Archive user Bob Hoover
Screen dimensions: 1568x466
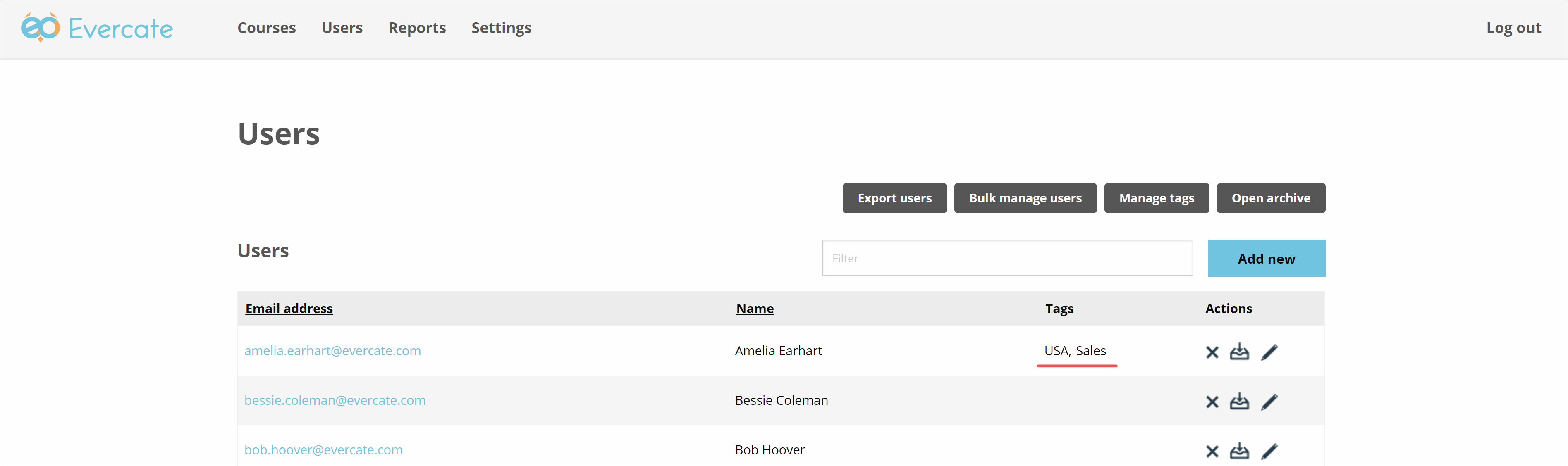(x=1239, y=451)
